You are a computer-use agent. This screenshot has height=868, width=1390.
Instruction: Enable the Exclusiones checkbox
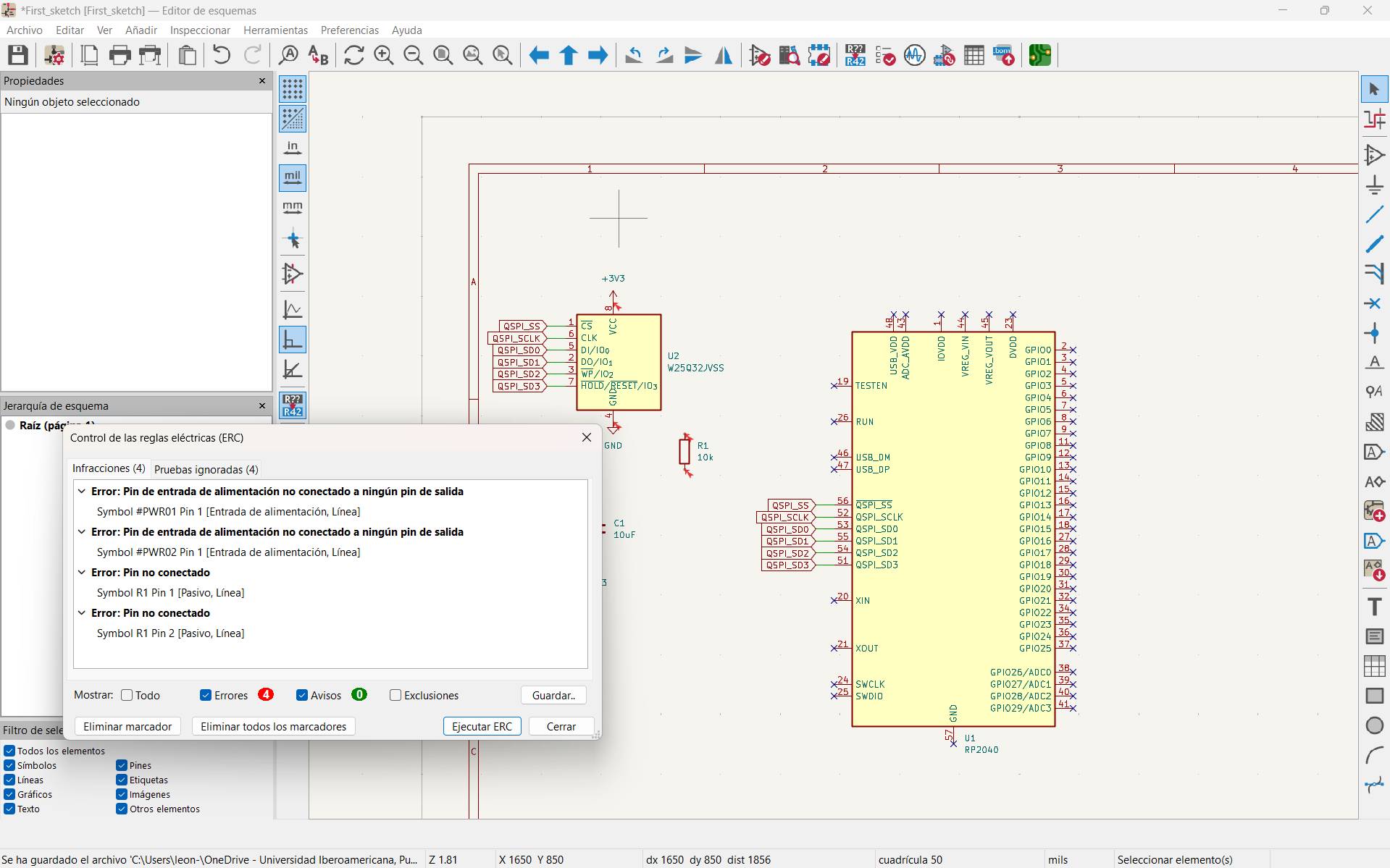(395, 695)
